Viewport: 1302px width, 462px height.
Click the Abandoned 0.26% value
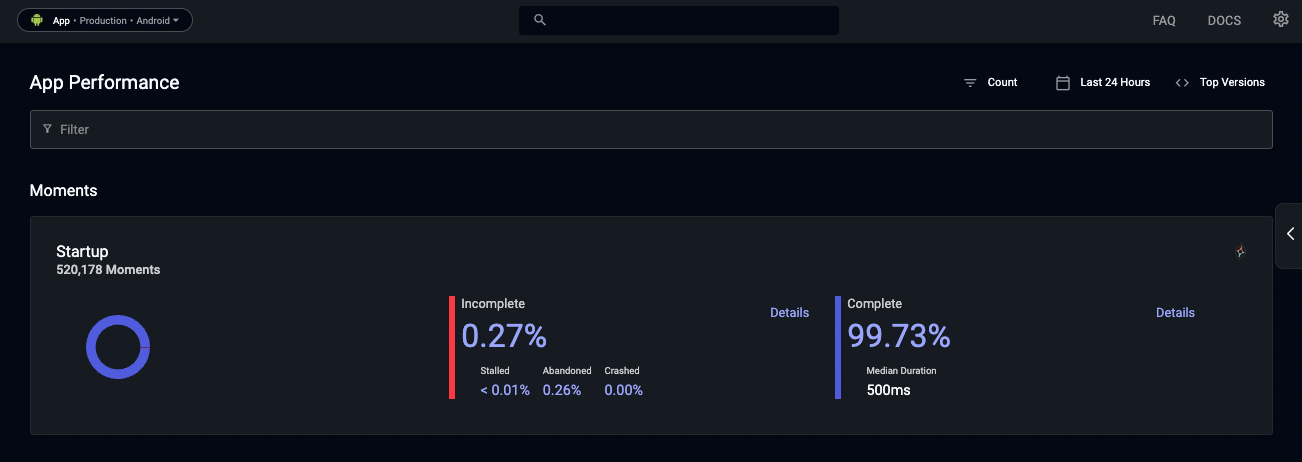point(562,390)
